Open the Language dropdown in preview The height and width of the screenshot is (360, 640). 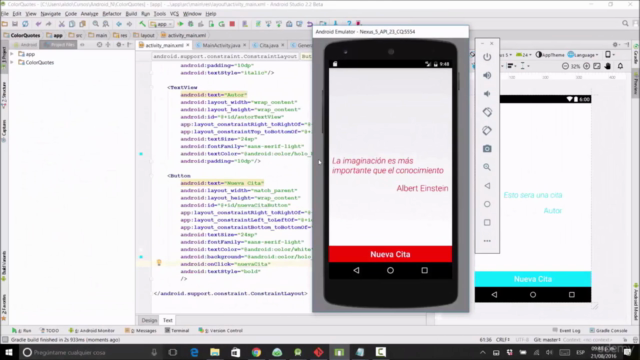(x=583, y=55)
